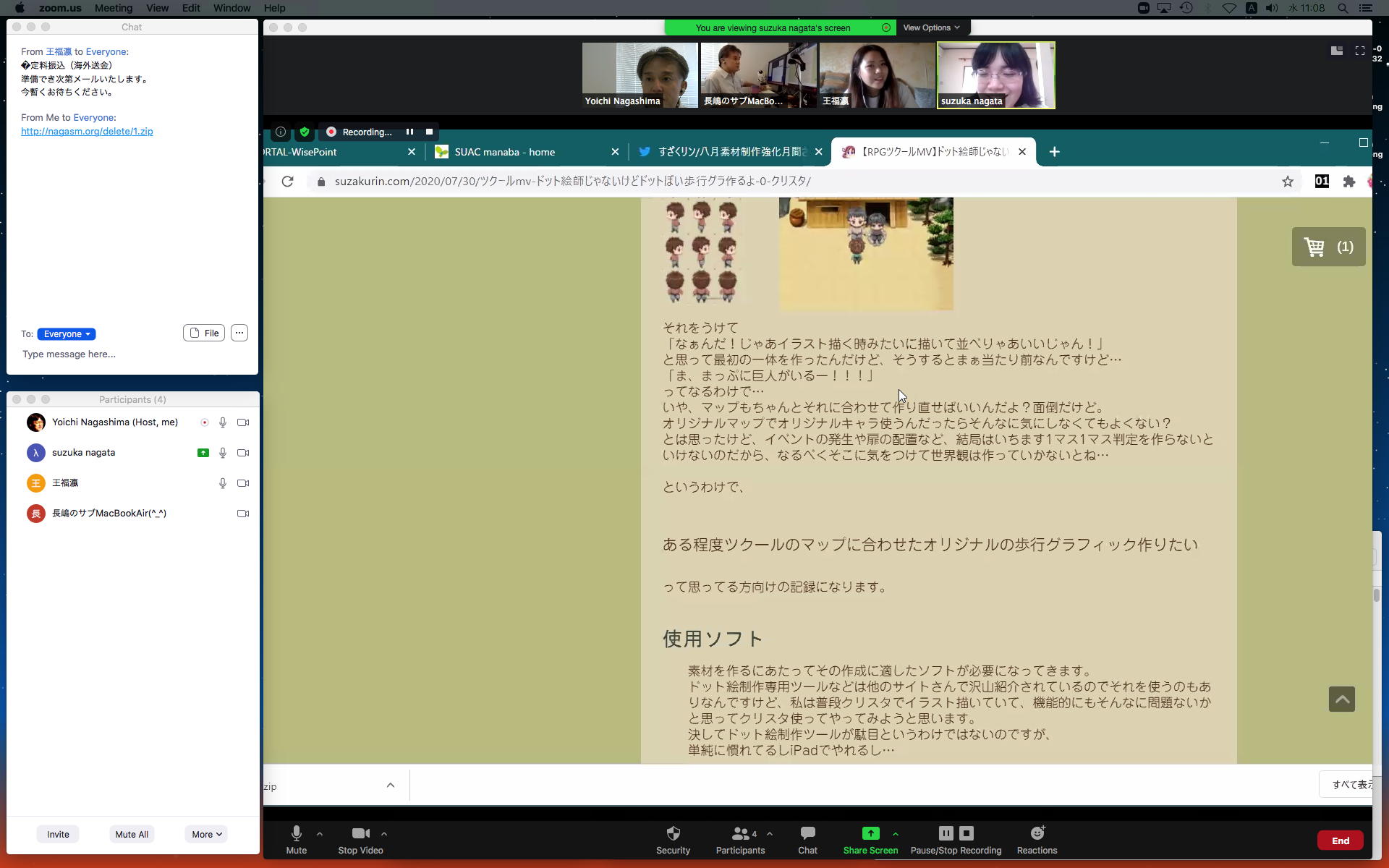
Task: Click the shopping cart icon
Action: [1314, 247]
